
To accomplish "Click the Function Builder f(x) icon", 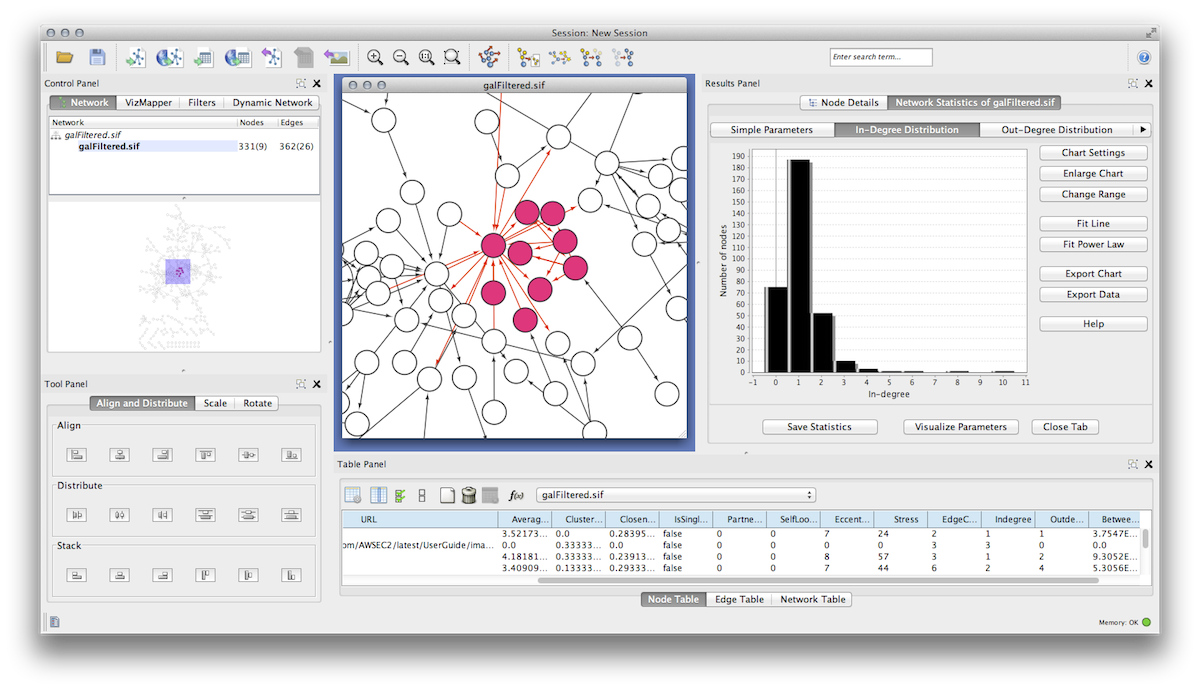I will pos(517,495).
